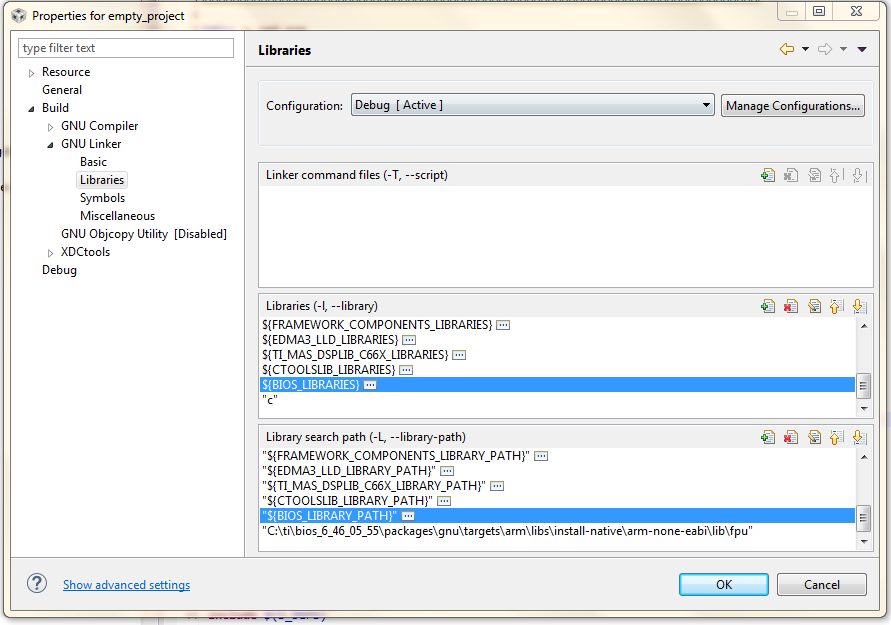Collapse the Build tree node
This screenshot has width=891, height=625.
pos(31,109)
